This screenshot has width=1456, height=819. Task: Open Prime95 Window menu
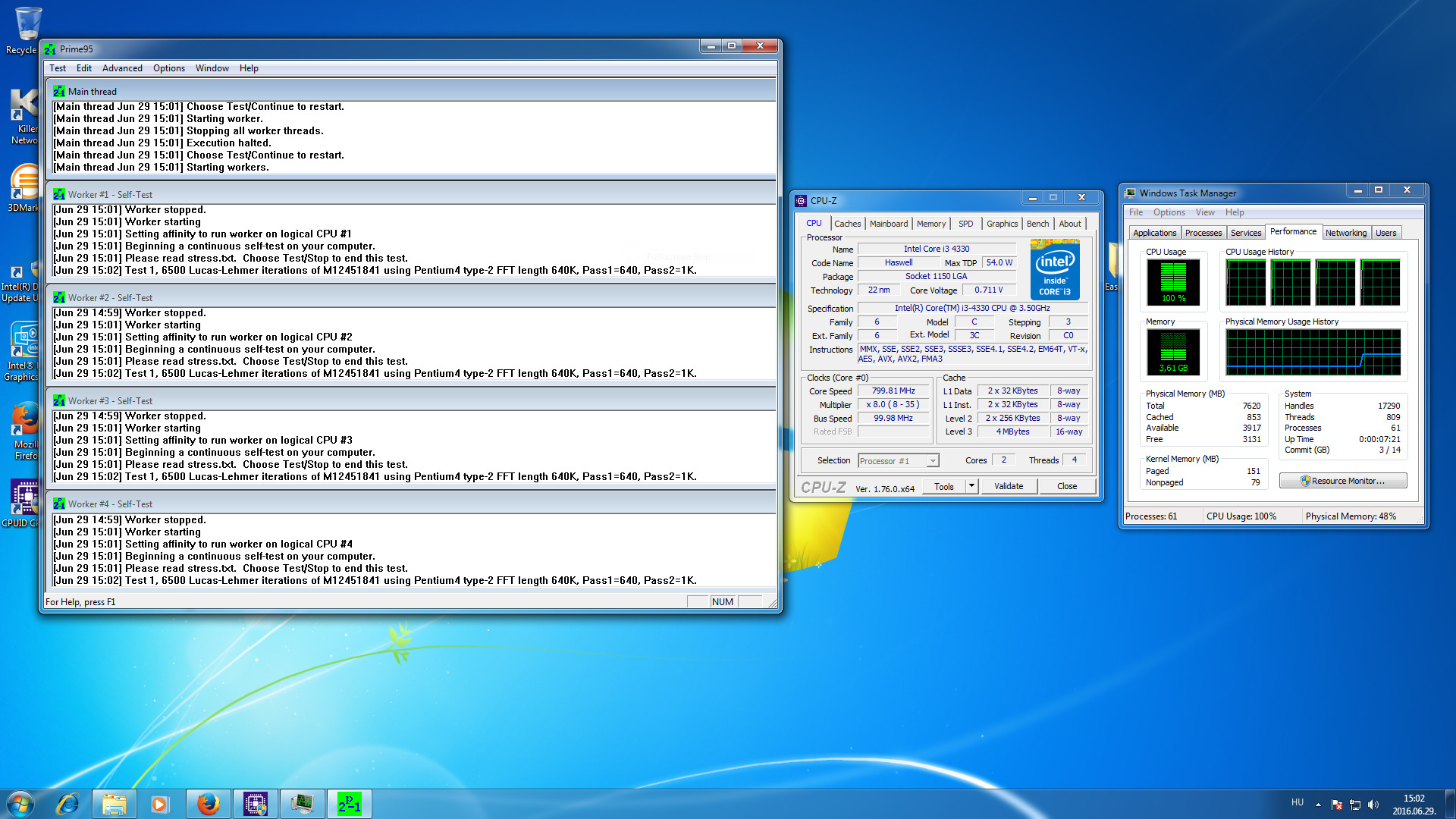[x=212, y=68]
